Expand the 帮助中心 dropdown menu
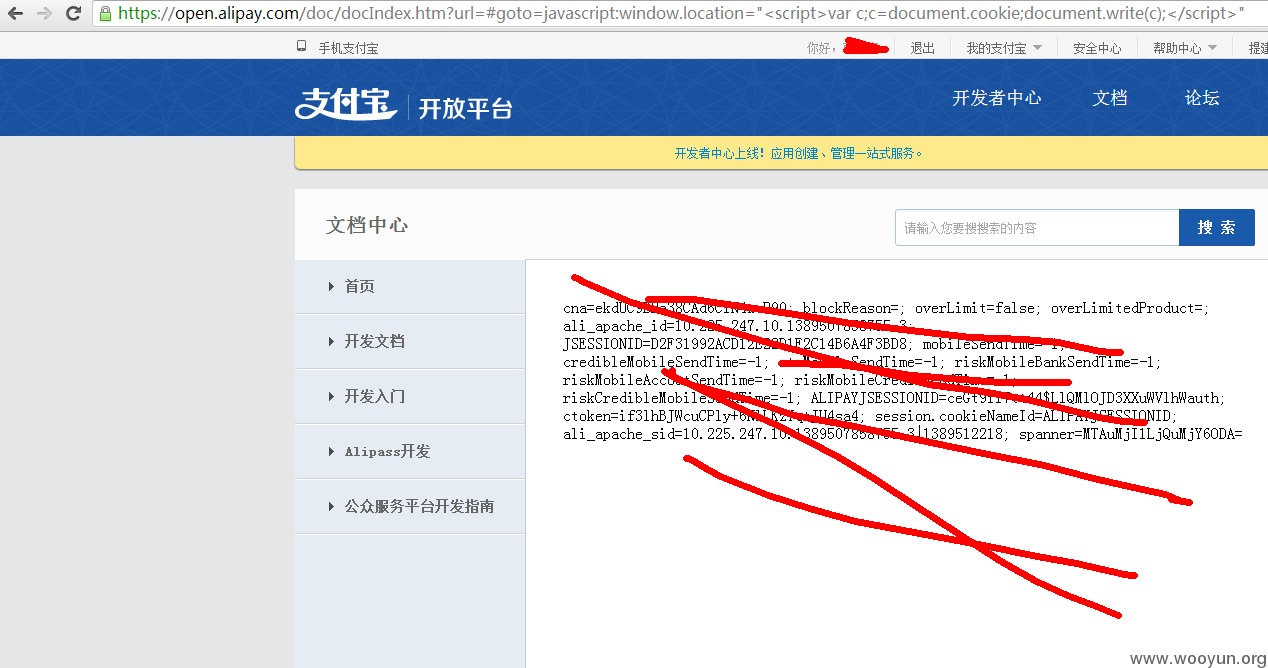The width and height of the screenshot is (1268, 668). [x=1185, y=47]
